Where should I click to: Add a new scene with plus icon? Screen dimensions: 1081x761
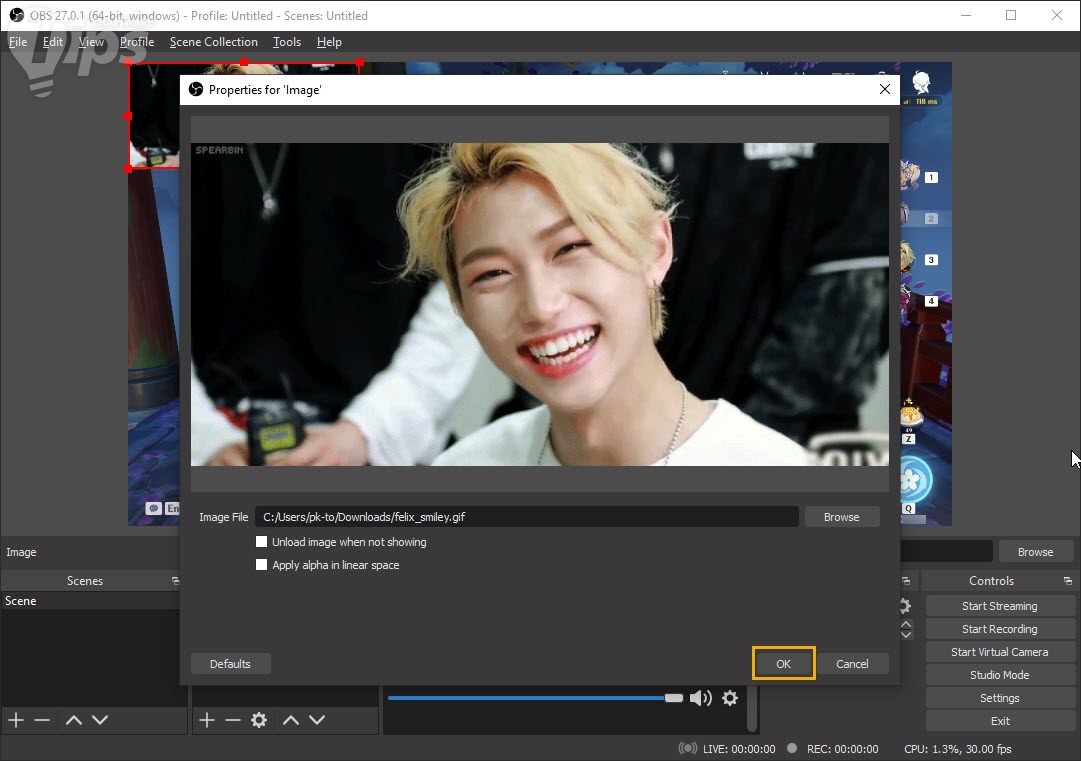coord(16,720)
